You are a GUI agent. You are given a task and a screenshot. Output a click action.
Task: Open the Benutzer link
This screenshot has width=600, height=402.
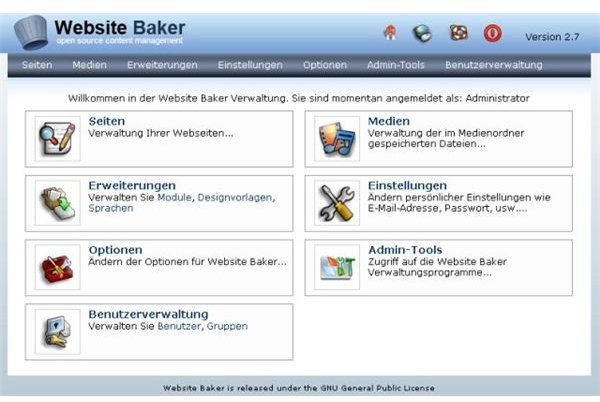(179, 326)
